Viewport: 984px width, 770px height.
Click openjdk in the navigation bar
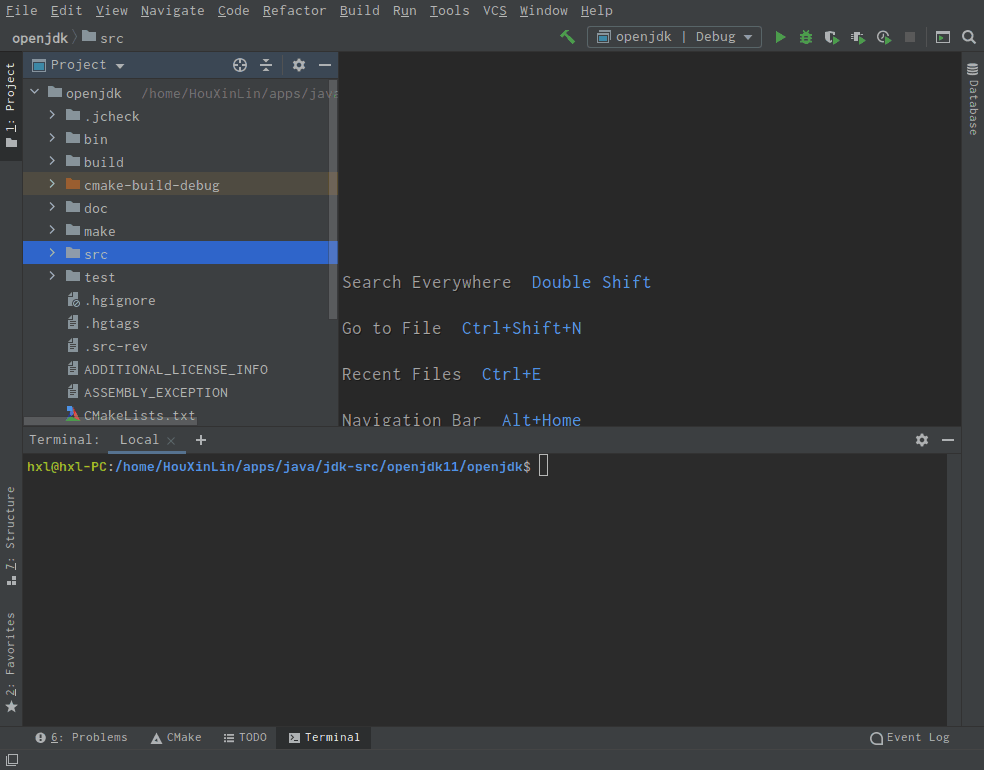pos(40,38)
